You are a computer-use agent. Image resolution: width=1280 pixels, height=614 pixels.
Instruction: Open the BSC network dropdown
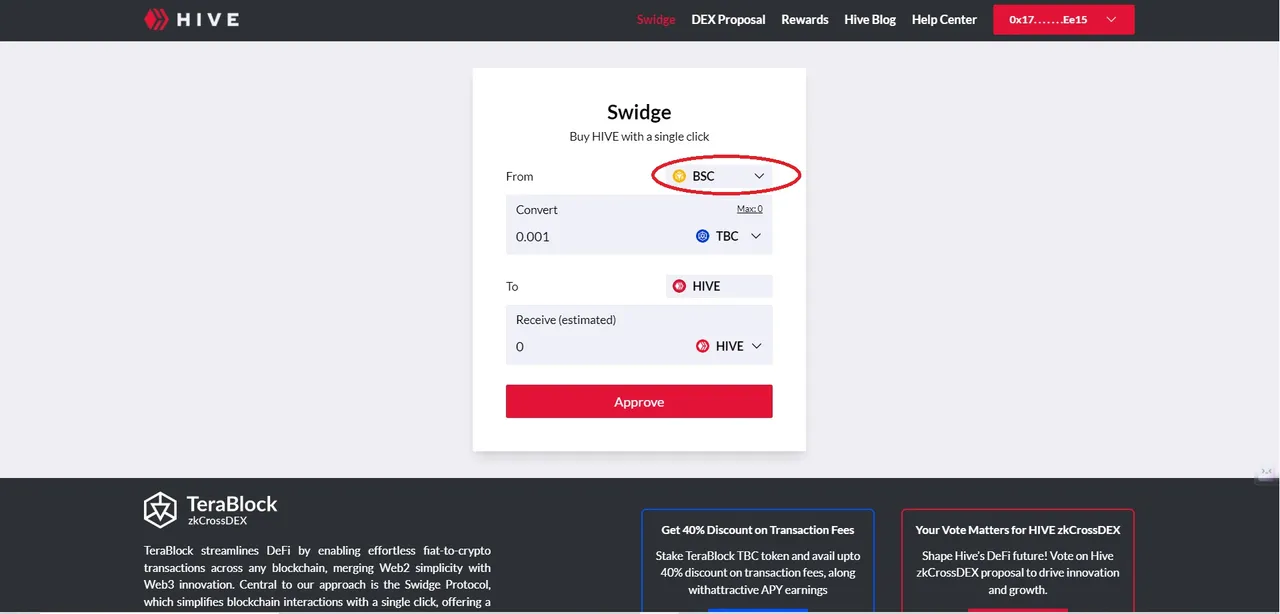click(x=719, y=176)
